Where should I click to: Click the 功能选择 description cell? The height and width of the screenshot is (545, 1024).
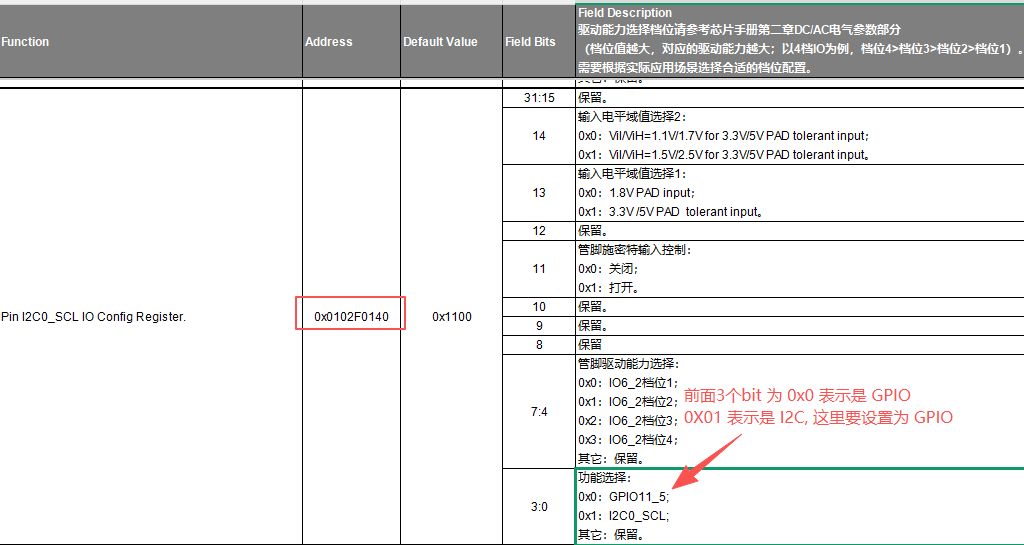tap(800, 506)
